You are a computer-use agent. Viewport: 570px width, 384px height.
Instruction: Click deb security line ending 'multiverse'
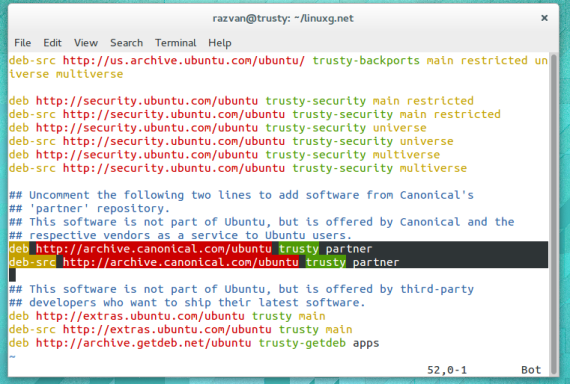(224, 155)
